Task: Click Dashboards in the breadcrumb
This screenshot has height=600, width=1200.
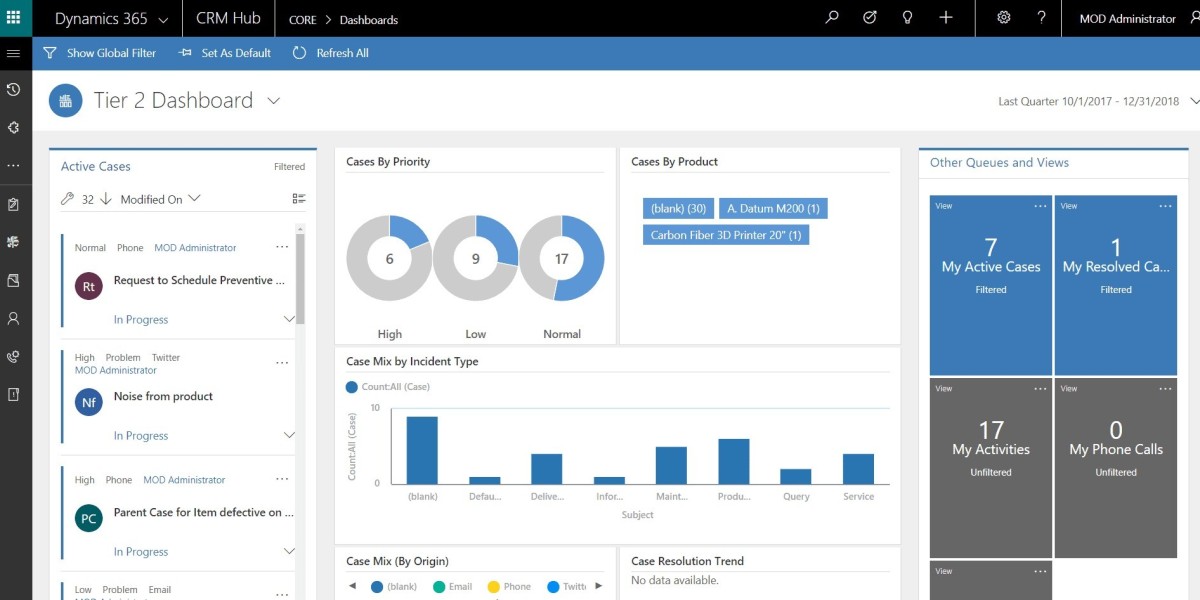Action: [x=369, y=19]
